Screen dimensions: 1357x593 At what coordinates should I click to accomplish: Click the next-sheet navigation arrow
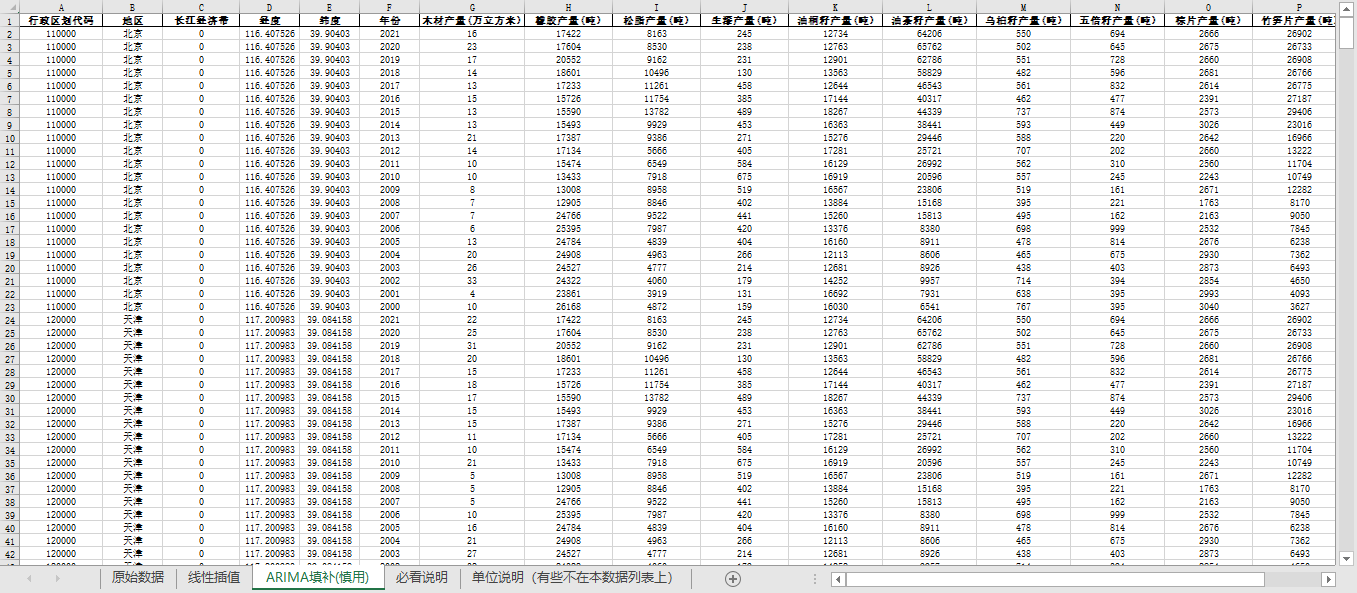tap(60, 578)
